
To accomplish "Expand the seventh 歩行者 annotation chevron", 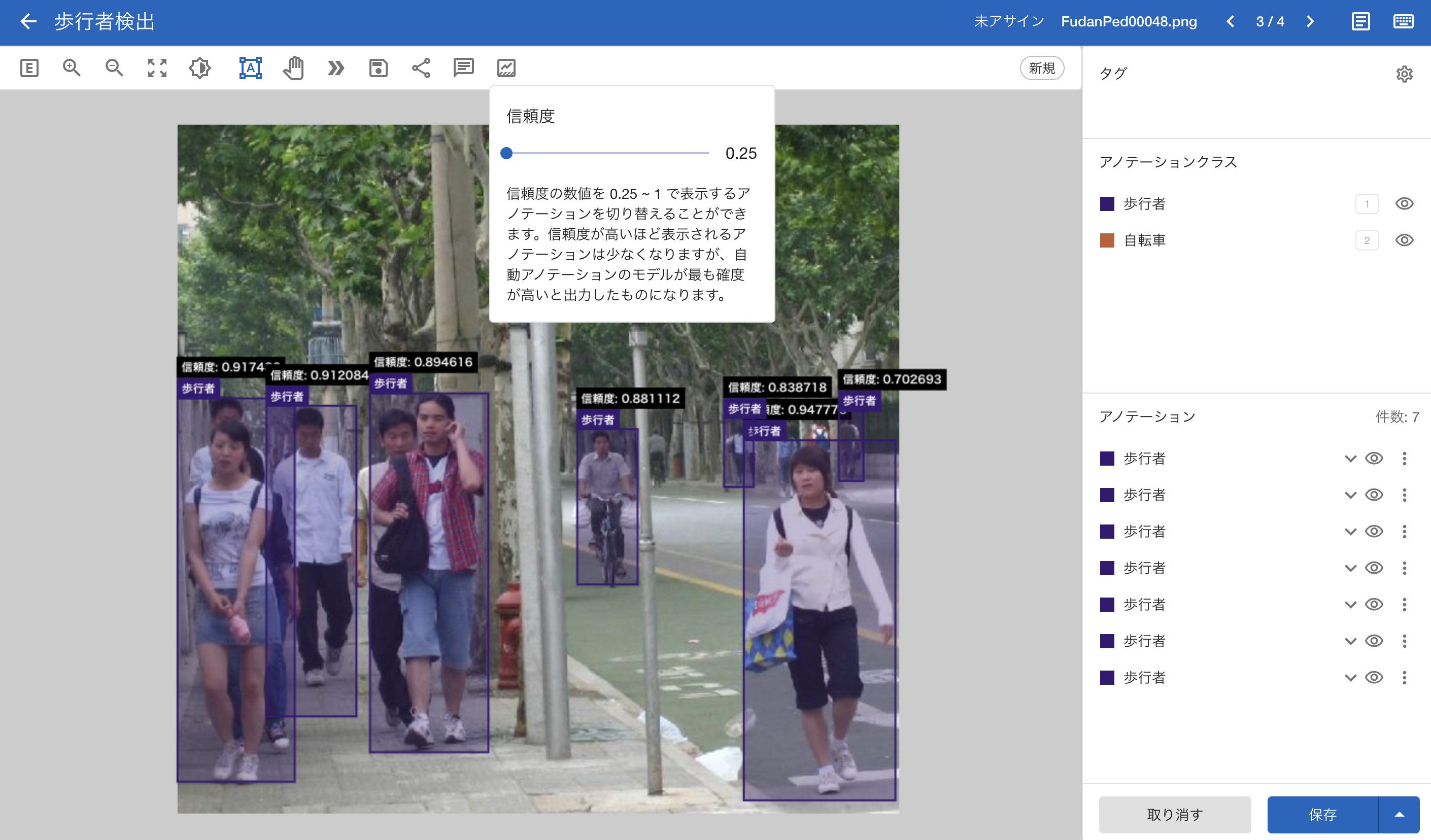I will [x=1350, y=678].
